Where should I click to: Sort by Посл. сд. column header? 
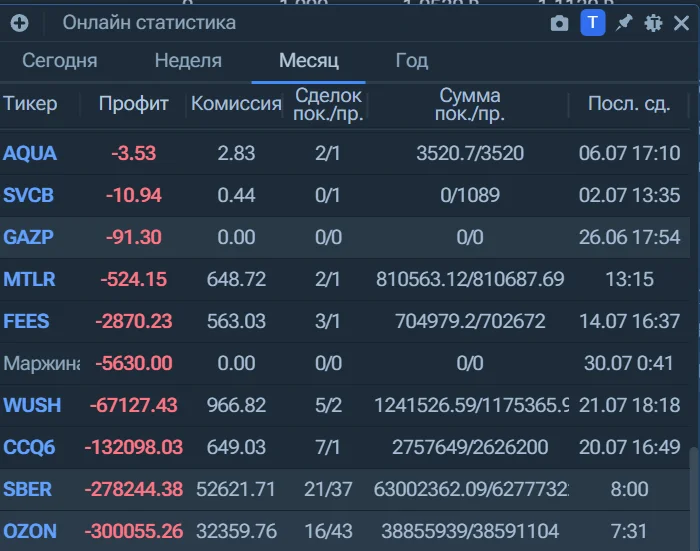(629, 104)
